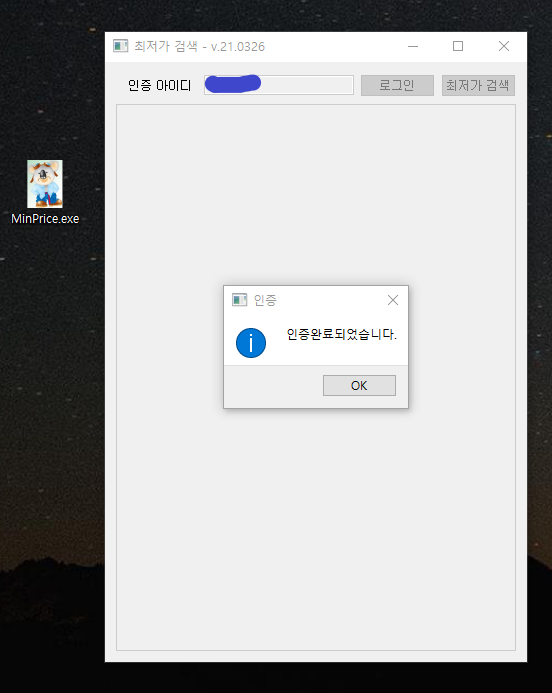This screenshot has width=552, height=693.
Task: Click the 인증 dialog title text
Action: tap(265, 301)
